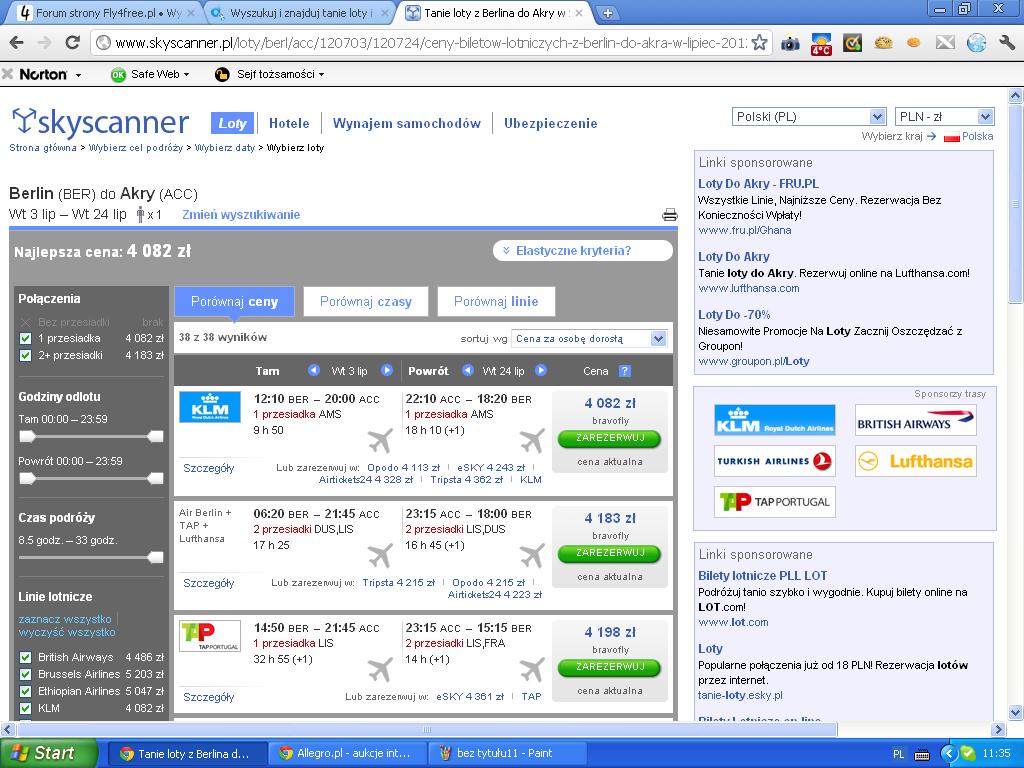The width and height of the screenshot is (1024, 768).
Task: Uncheck KLM airline filter
Action: (25, 708)
